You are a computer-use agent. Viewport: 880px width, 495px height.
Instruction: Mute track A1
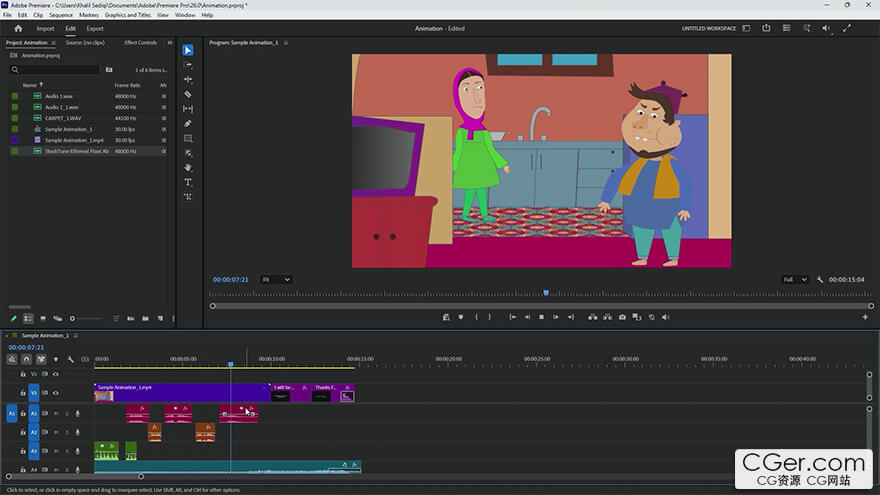coord(56,414)
